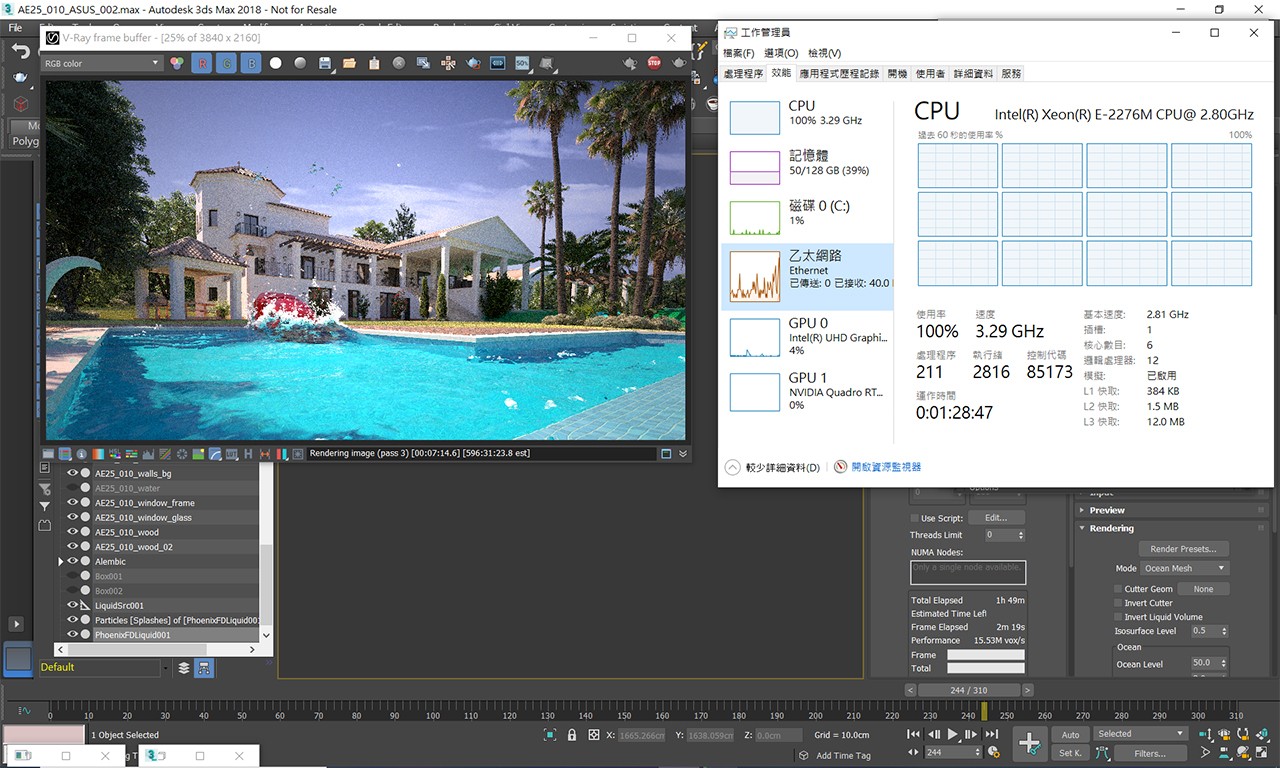Open the Mode Ocean Mesh dropdown

1184,568
